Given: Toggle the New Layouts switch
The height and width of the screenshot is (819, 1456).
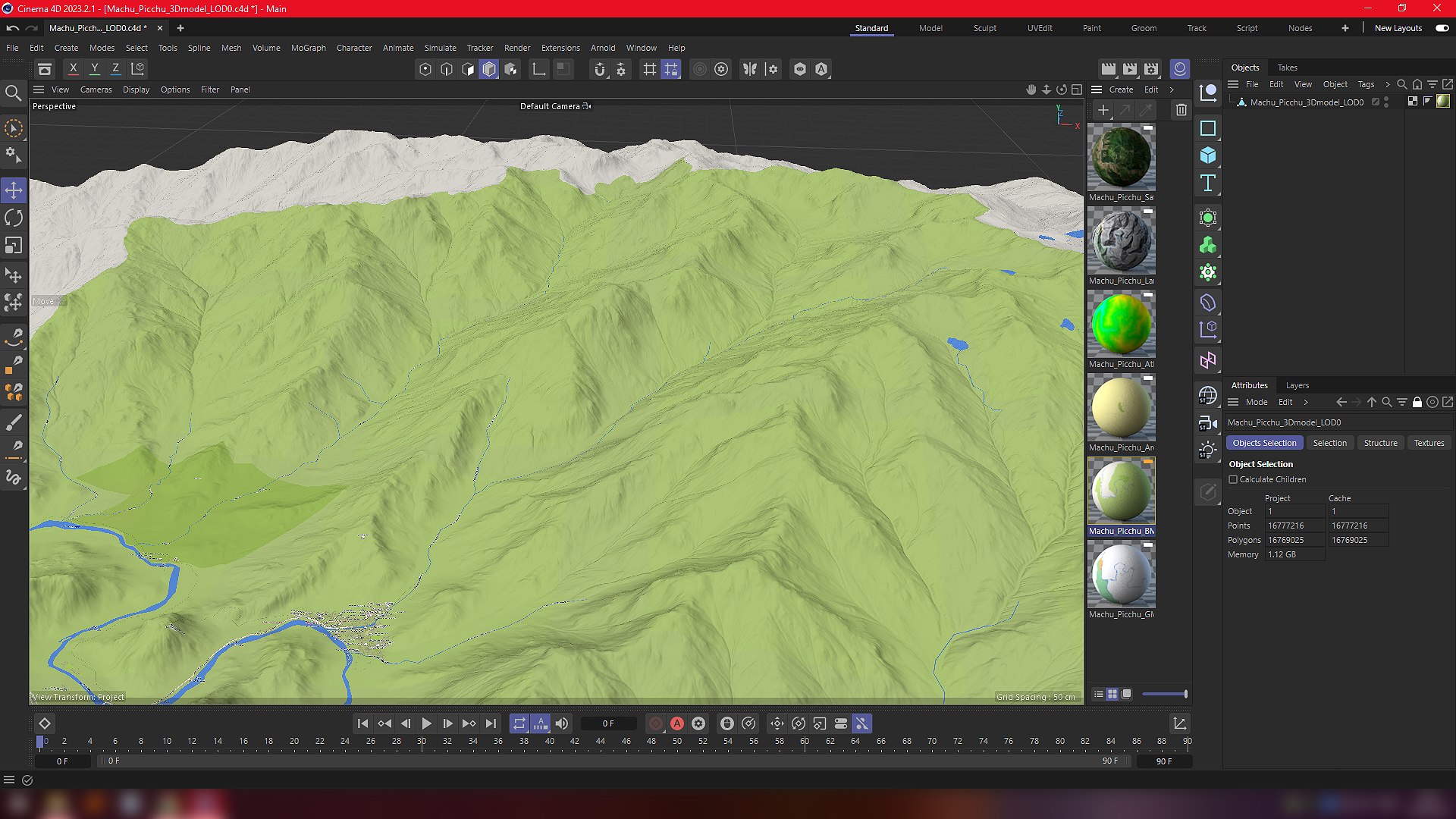Looking at the screenshot, I should coord(1442,28).
